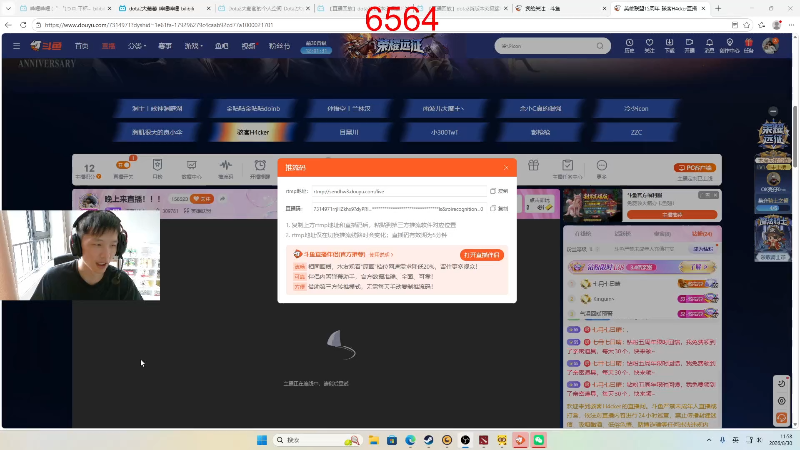Select the first chat panel tab
The width and height of the screenshot is (800, 450).
click(583, 234)
